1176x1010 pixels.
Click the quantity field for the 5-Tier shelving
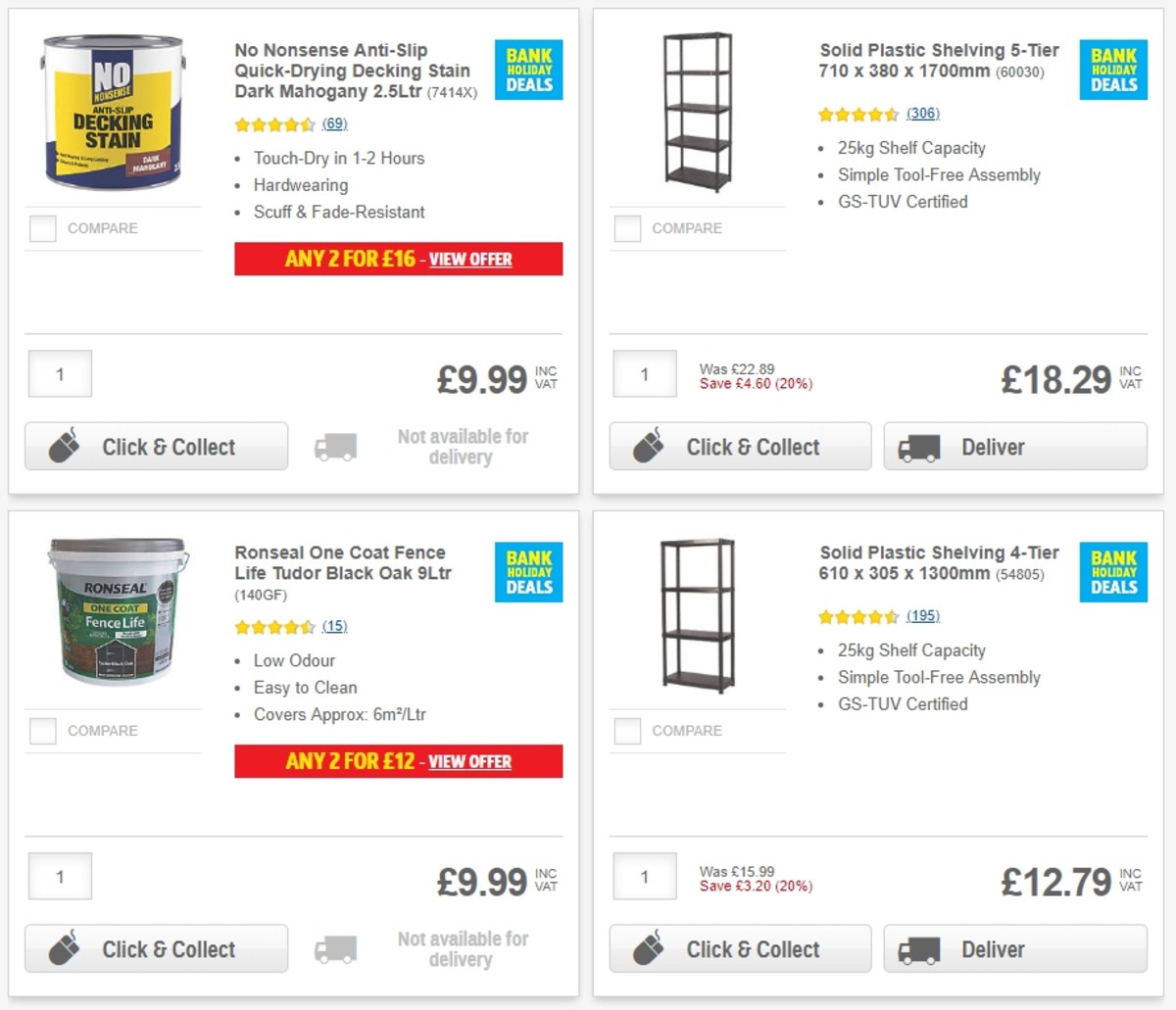click(644, 373)
